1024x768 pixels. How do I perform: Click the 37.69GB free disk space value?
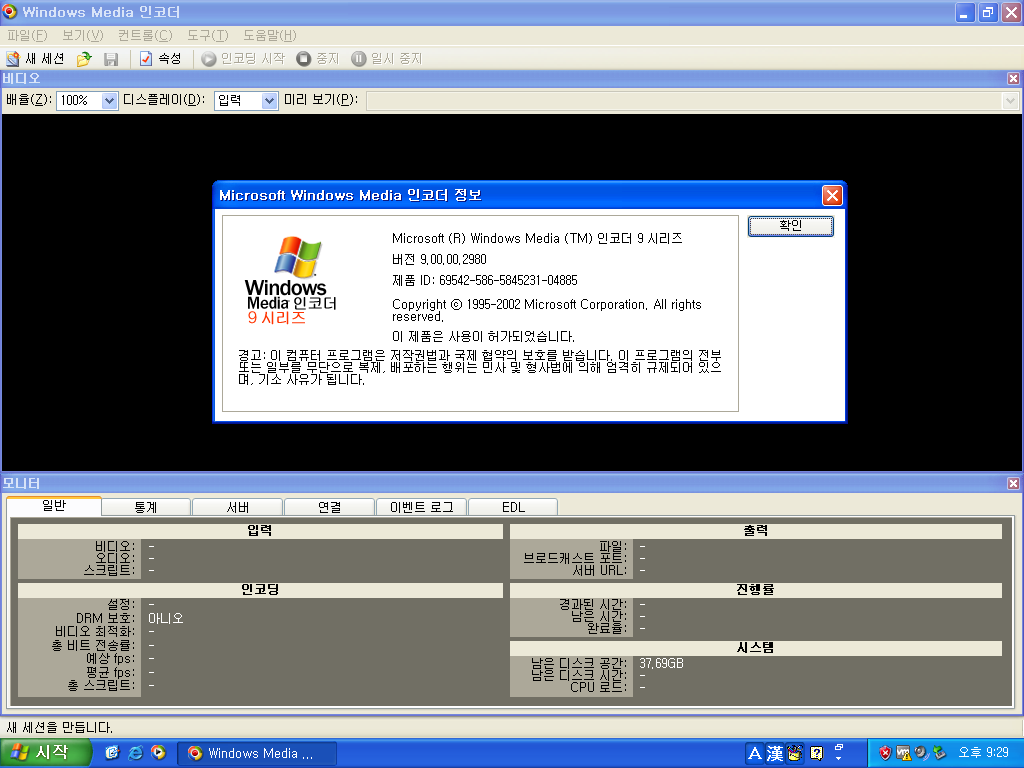(x=662, y=664)
